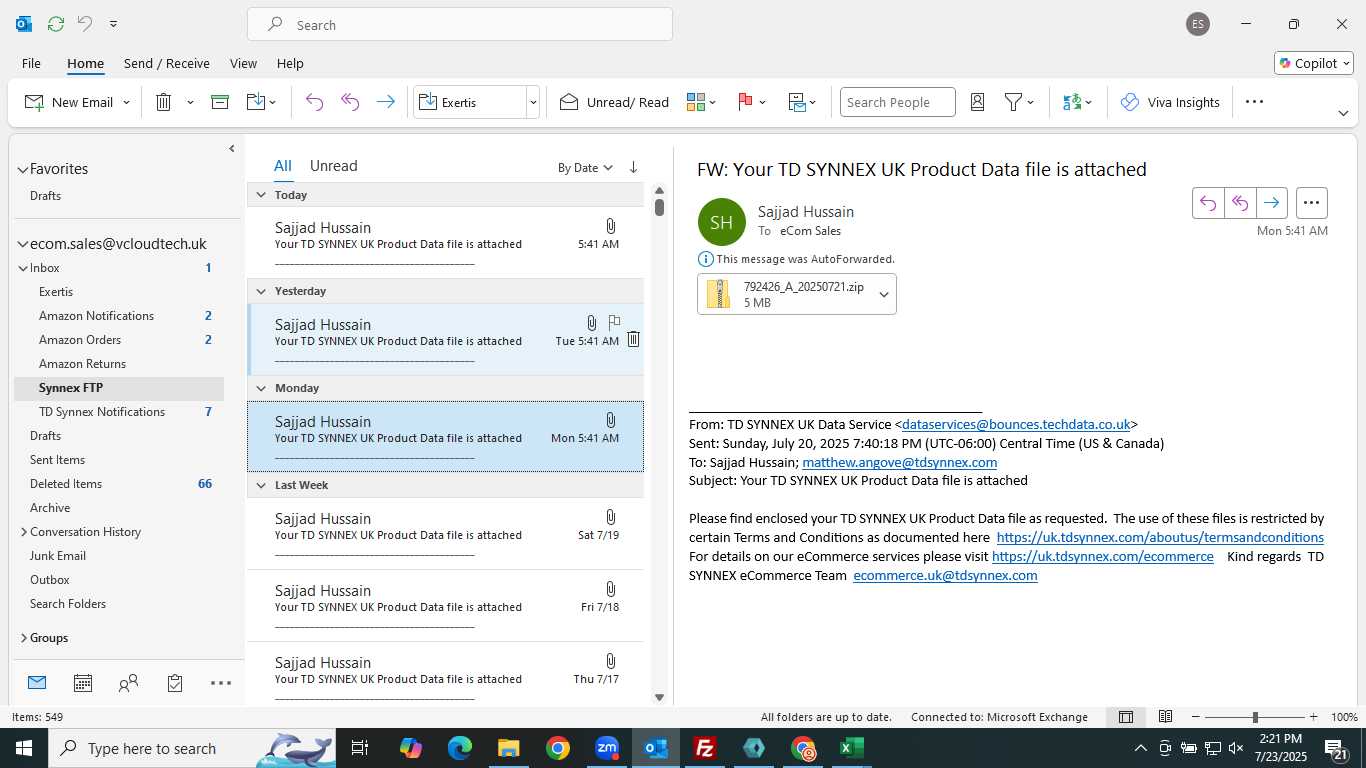Screen dimensions: 1366x768
Task: Open the termsandconditions link
Action: click(x=1160, y=537)
